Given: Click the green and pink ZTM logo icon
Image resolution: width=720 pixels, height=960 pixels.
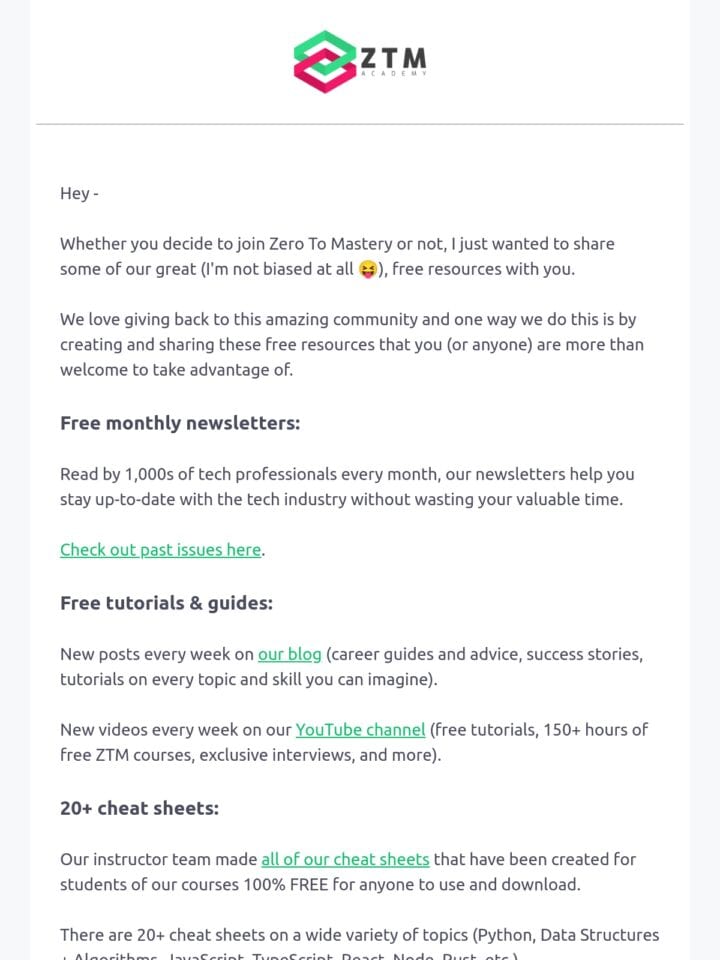Looking at the screenshot, I should point(324,62).
